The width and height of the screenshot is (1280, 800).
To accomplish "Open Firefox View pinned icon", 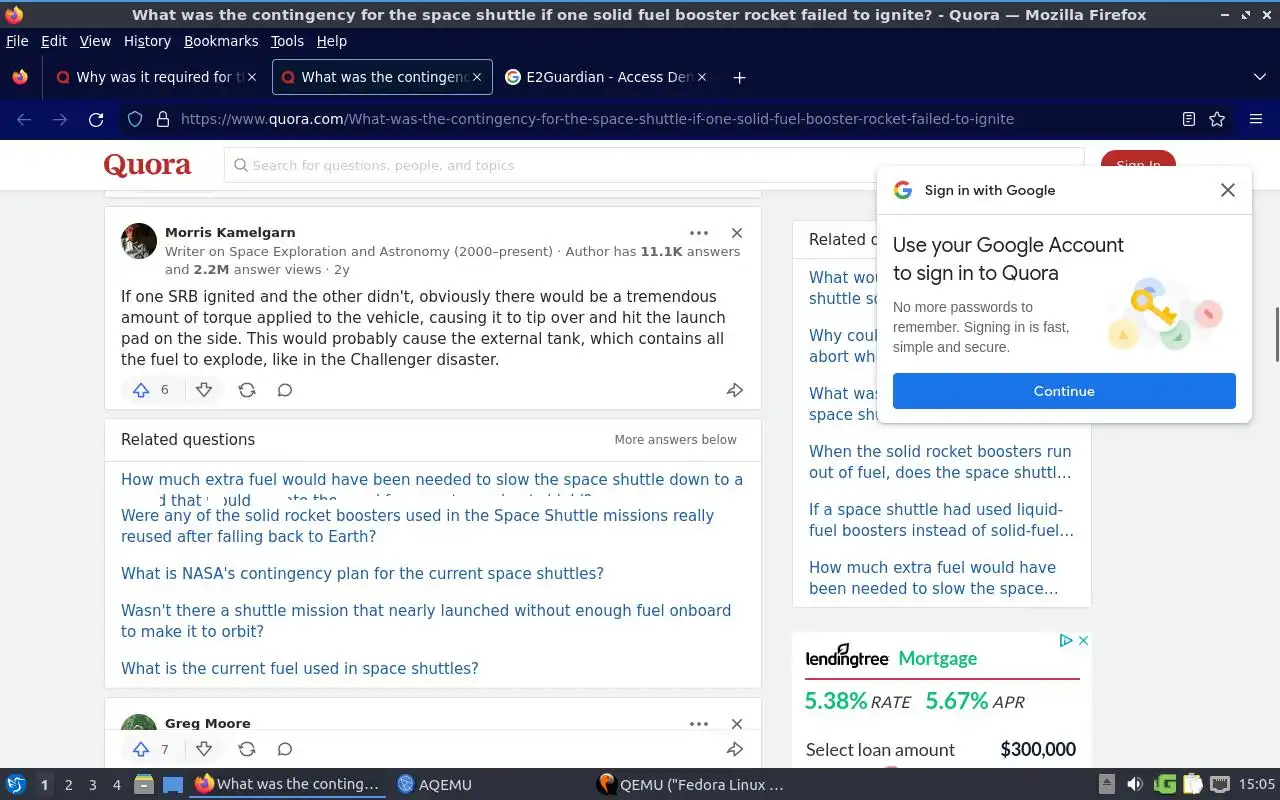I will (x=20, y=77).
